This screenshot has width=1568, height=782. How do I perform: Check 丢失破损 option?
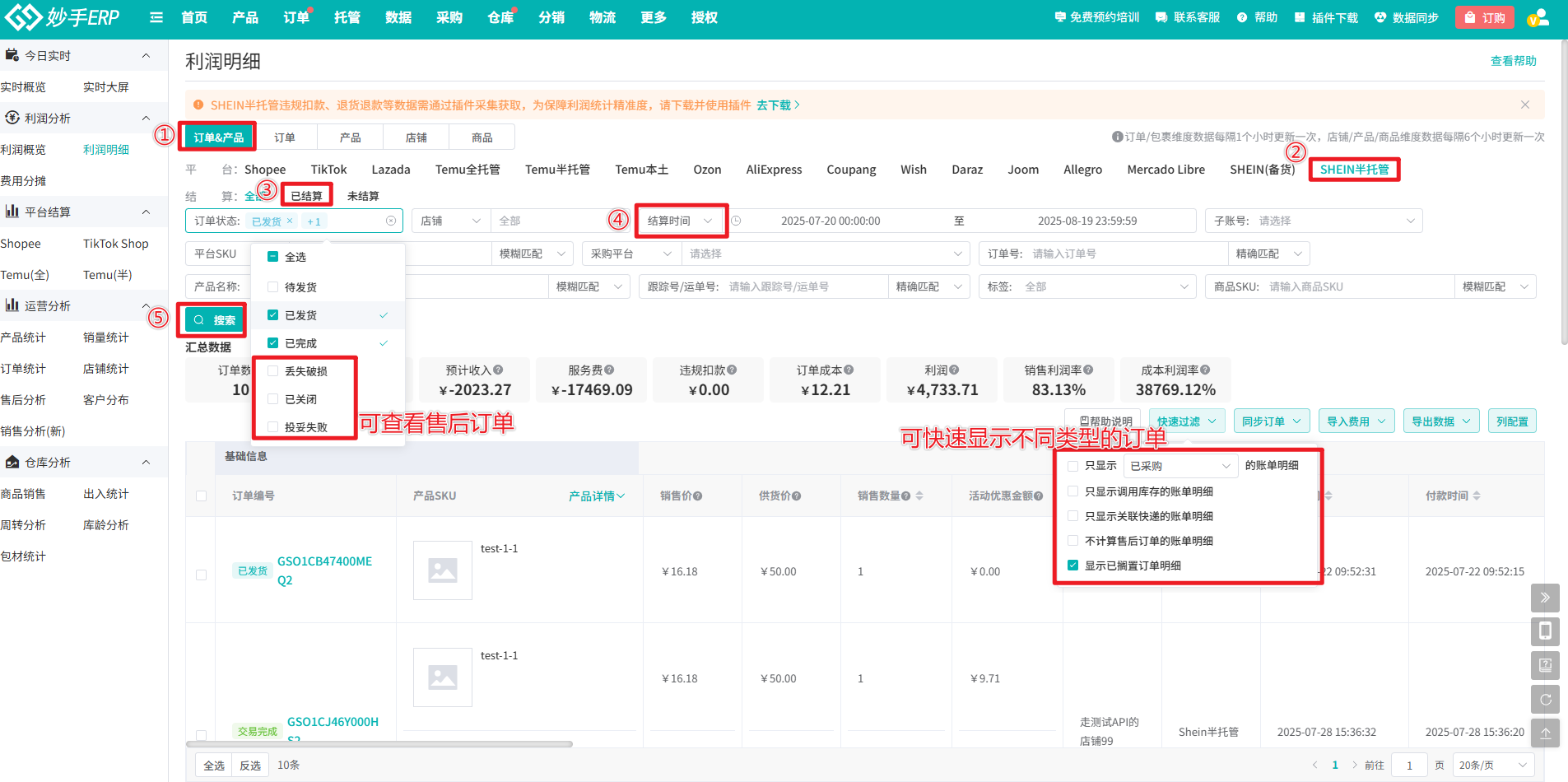click(x=272, y=371)
